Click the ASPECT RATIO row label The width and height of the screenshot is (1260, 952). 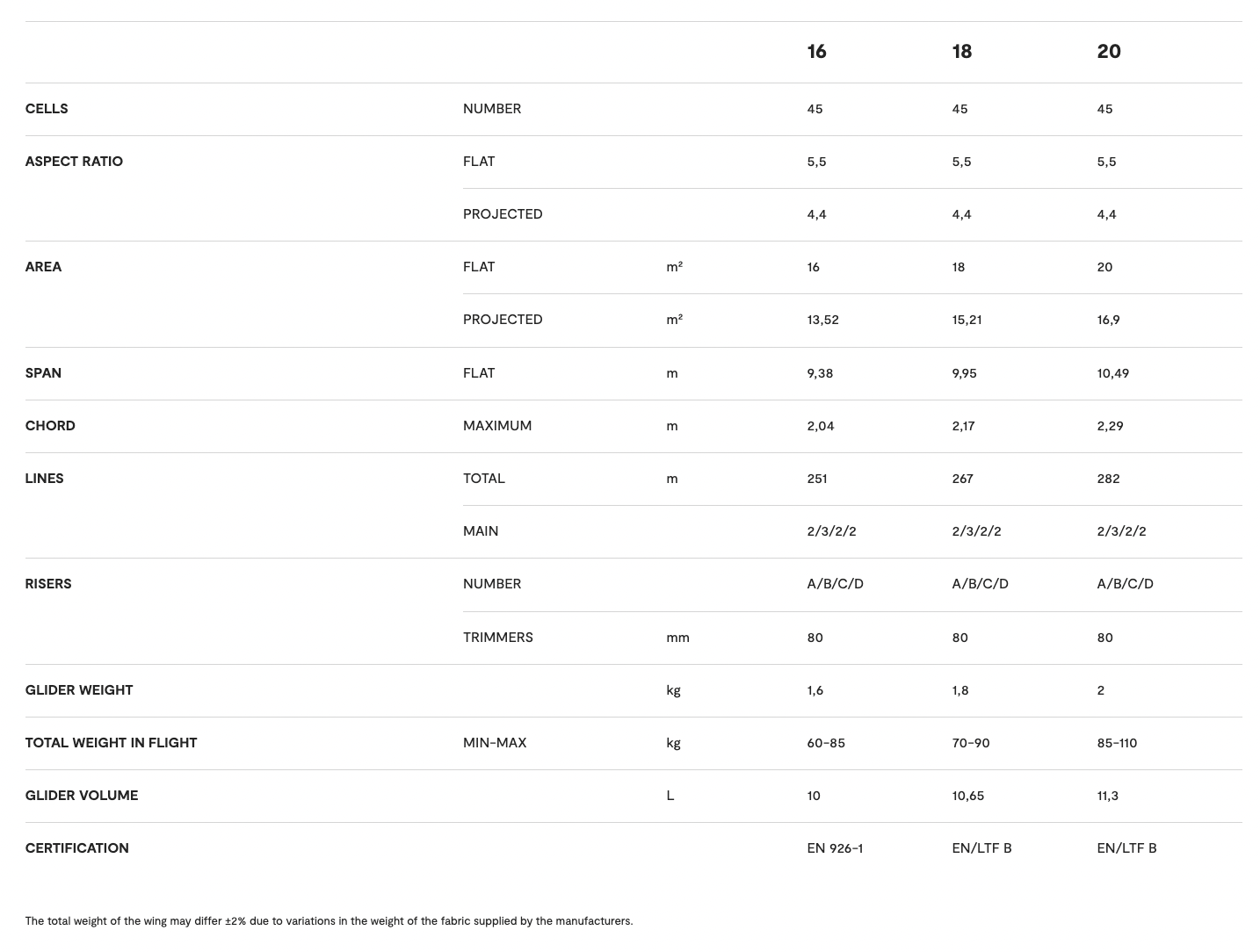tap(74, 162)
